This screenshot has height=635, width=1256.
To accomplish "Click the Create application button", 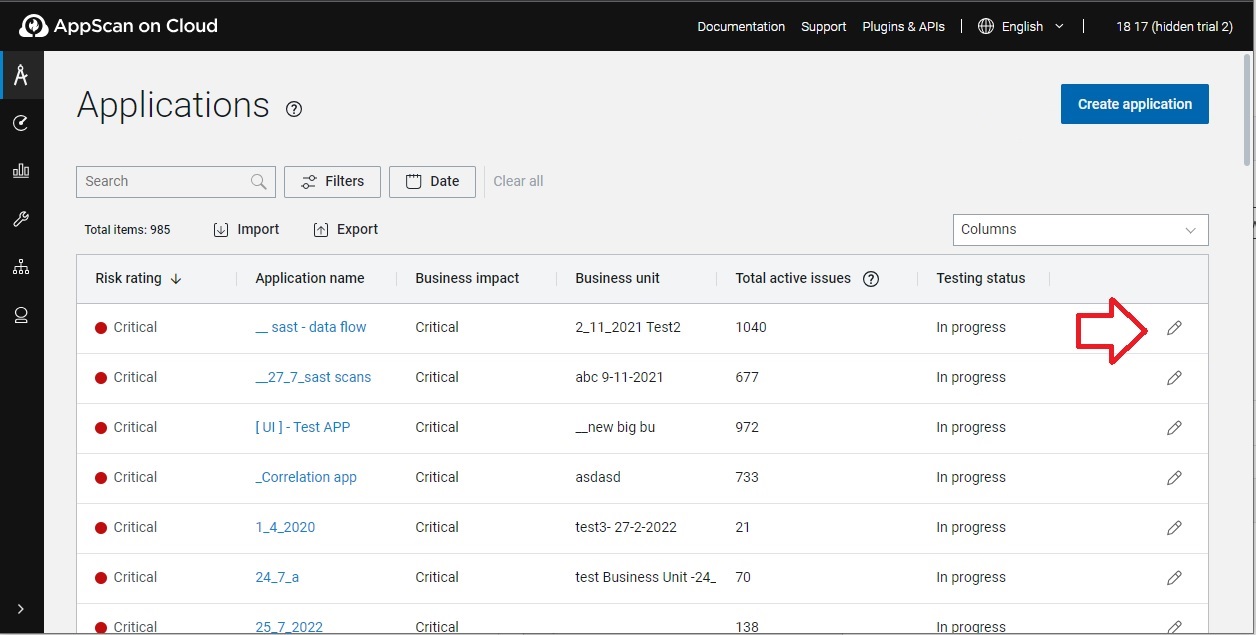I will [1134, 104].
